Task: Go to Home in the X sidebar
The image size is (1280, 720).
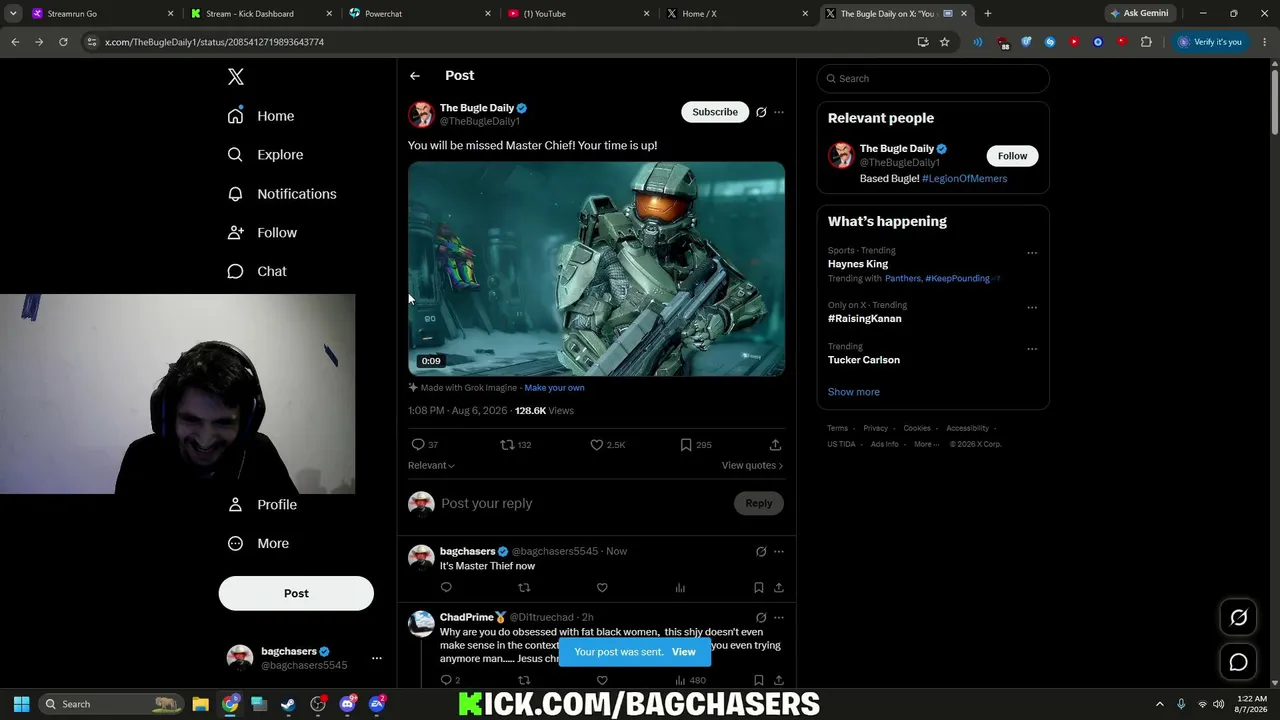Action: [260, 116]
